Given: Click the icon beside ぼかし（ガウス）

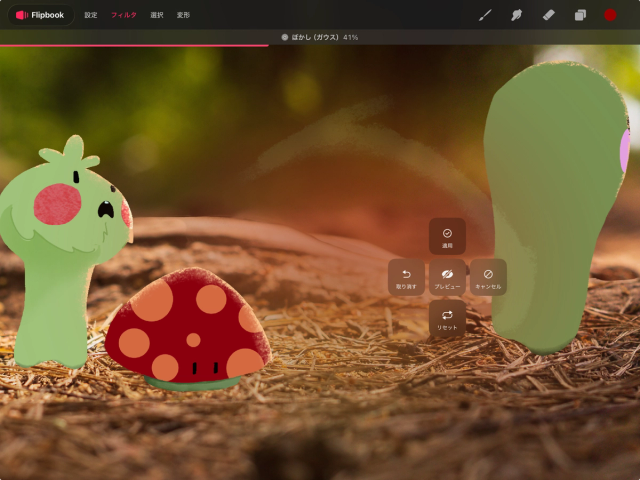Looking at the screenshot, I should [284, 37].
